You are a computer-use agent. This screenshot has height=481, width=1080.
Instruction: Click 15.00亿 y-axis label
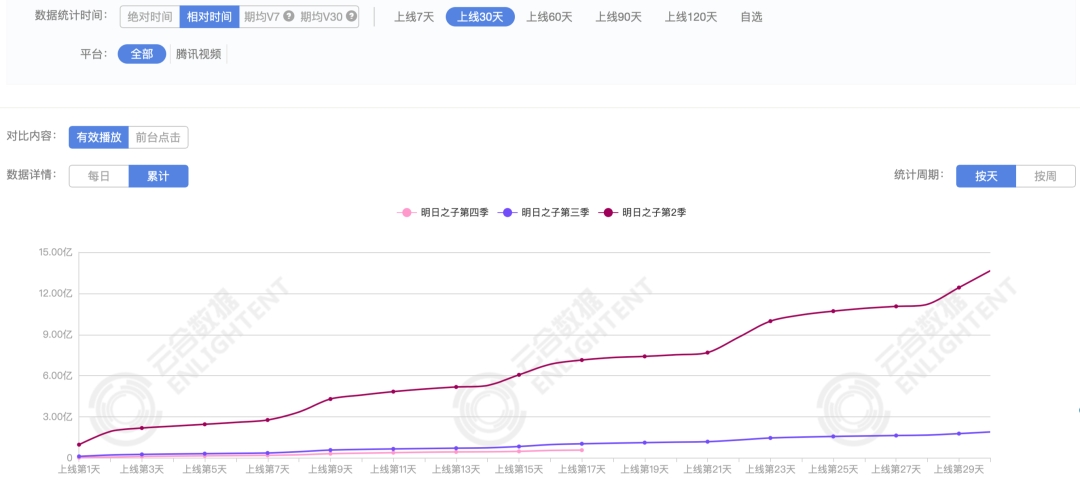tap(56, 253)
